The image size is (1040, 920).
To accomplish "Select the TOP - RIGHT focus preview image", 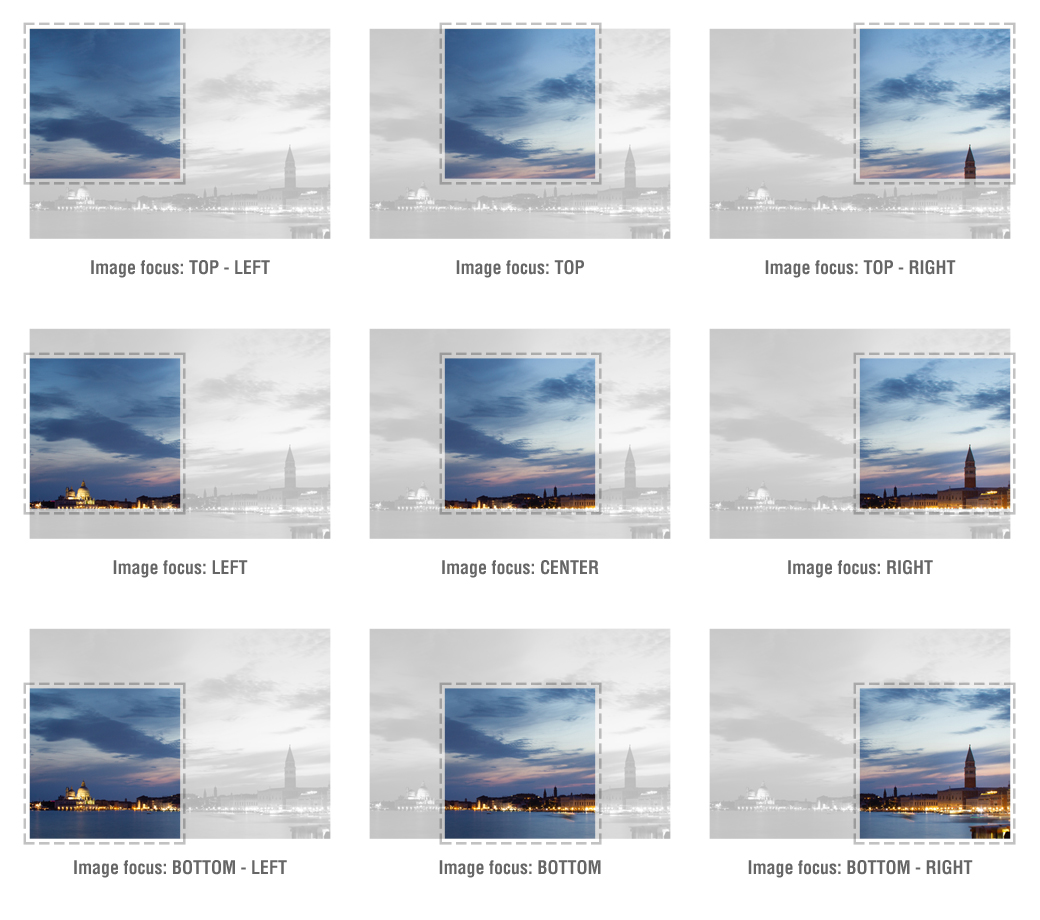I will click(x=860, y=133).
